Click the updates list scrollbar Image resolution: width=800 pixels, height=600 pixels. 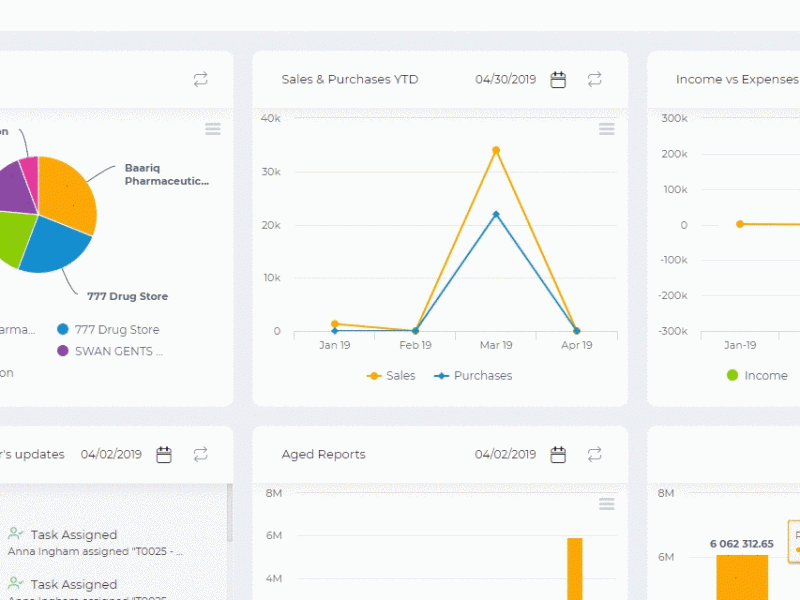pos(230,513)
